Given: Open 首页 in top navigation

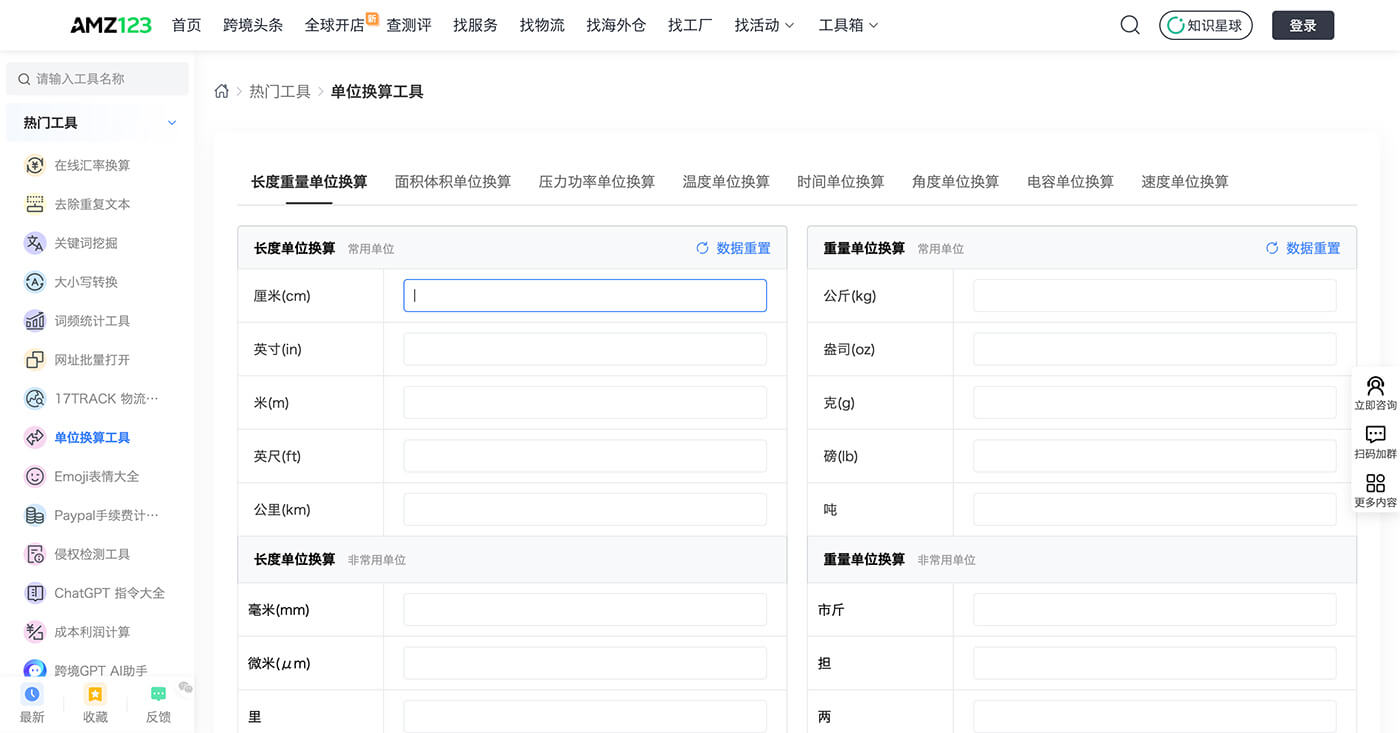Looking at the screenshot, I should pos(187,25).
